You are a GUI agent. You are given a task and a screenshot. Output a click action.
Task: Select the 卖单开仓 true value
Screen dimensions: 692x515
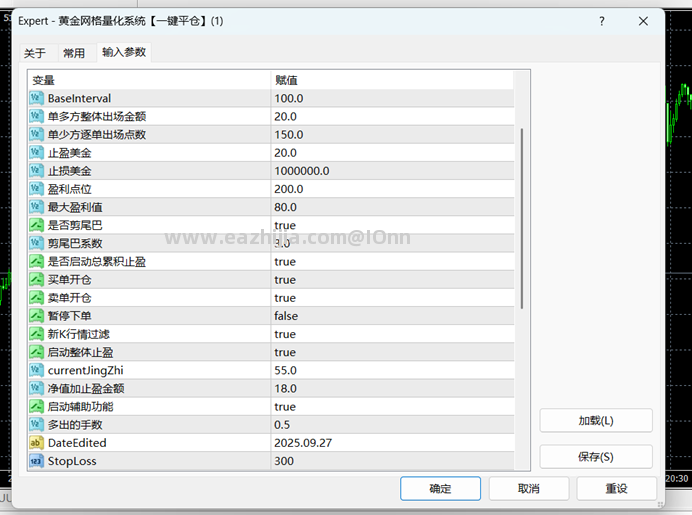click(285, 297)
